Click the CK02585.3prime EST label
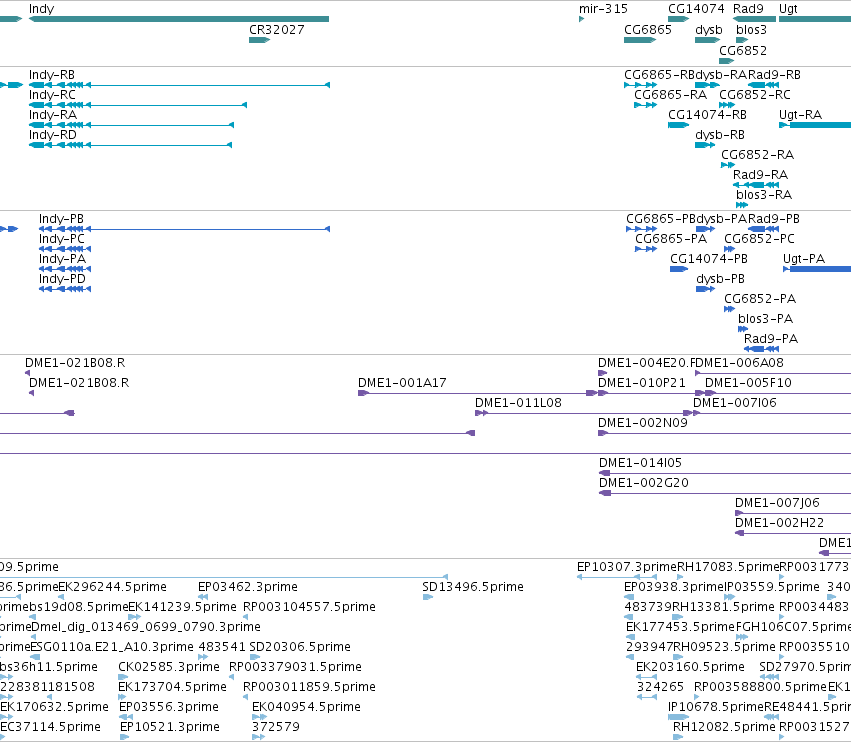 (169, 667)
